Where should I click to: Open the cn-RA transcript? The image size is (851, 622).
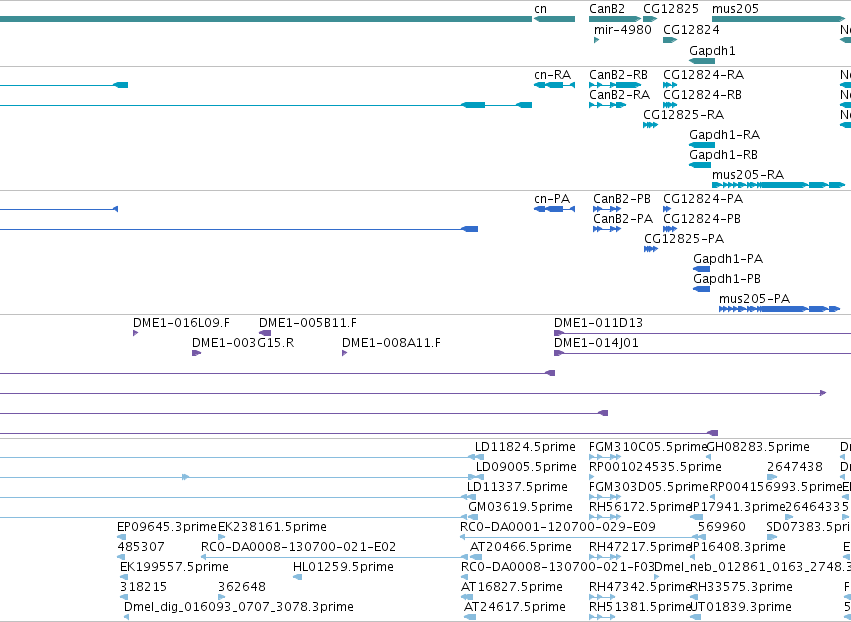(552, 75)
